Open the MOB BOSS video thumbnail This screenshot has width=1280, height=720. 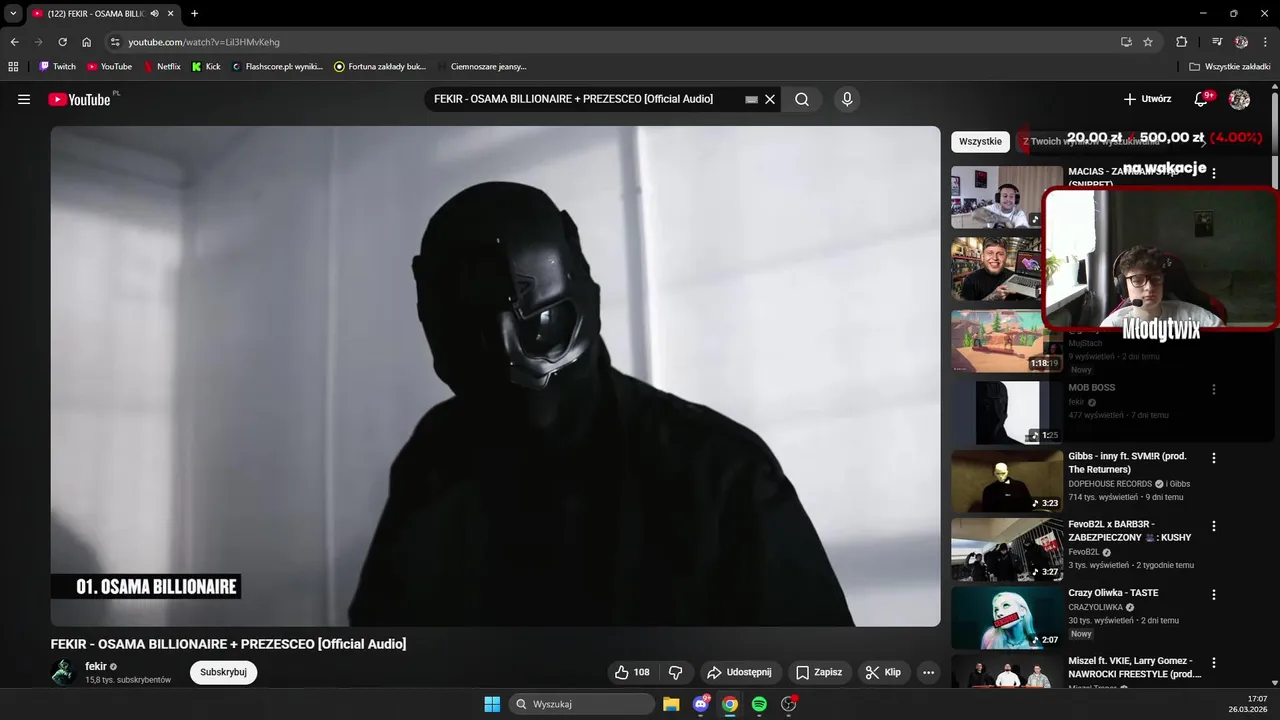pos(1006,412)
